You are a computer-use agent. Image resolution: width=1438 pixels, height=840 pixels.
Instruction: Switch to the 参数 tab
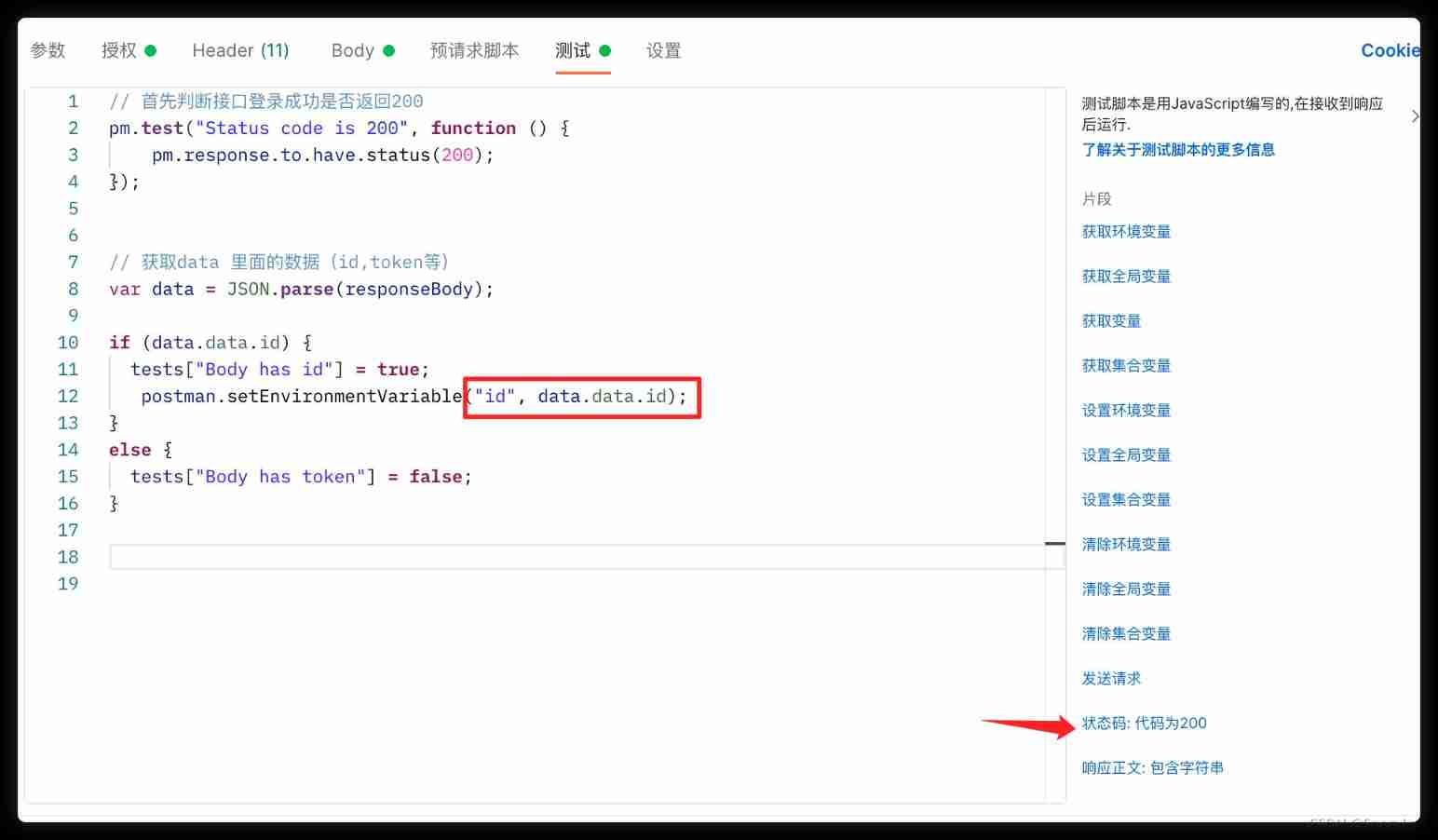pyautogui.click(x=48, y=50)
